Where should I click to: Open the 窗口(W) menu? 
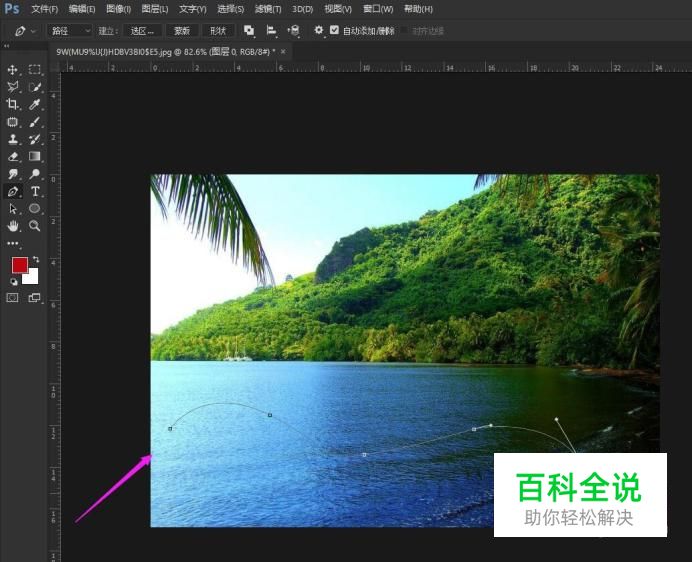pyautogui.click(x=378, y=9)
